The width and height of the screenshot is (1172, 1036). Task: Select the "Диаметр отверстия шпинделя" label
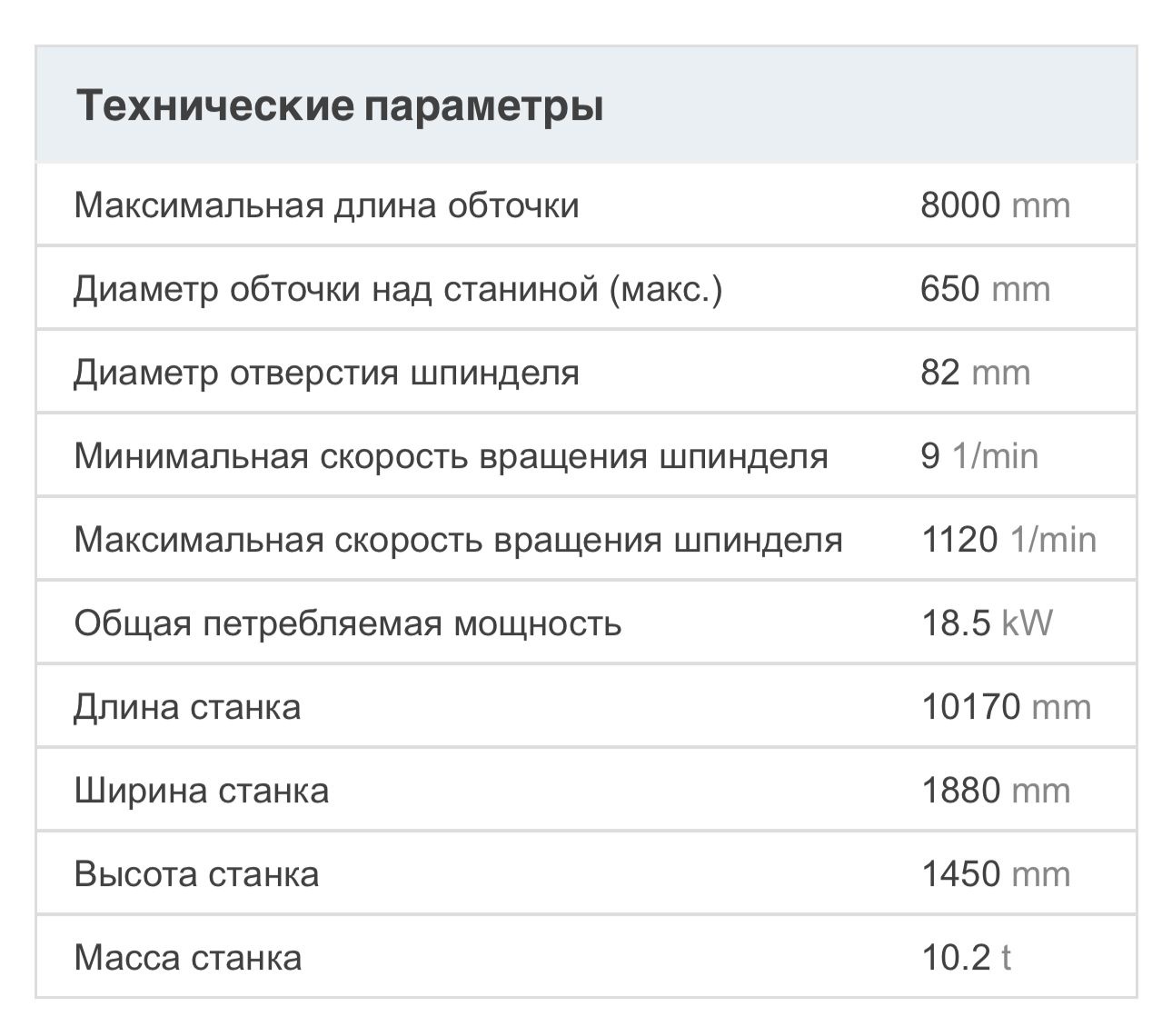(326, 373)
